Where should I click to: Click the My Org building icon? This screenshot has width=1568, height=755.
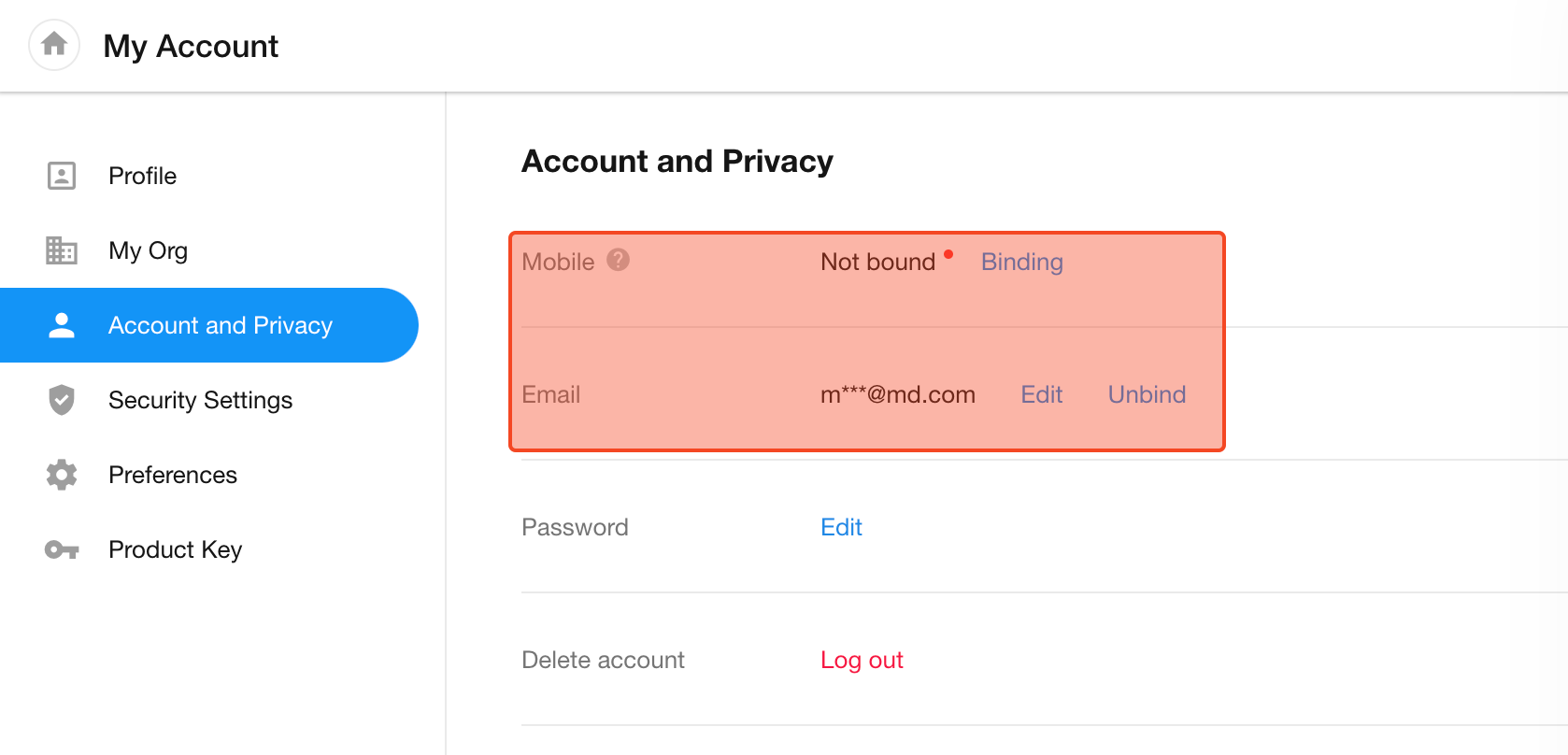click(x=62, y=250)
